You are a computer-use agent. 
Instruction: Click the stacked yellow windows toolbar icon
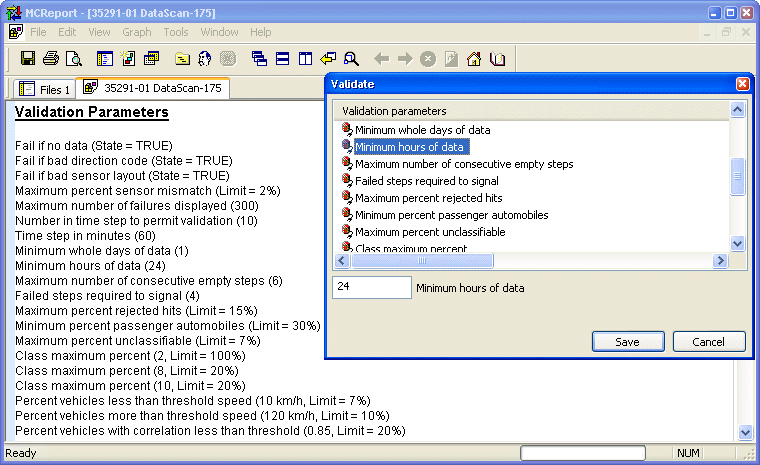tap(151, 59)
